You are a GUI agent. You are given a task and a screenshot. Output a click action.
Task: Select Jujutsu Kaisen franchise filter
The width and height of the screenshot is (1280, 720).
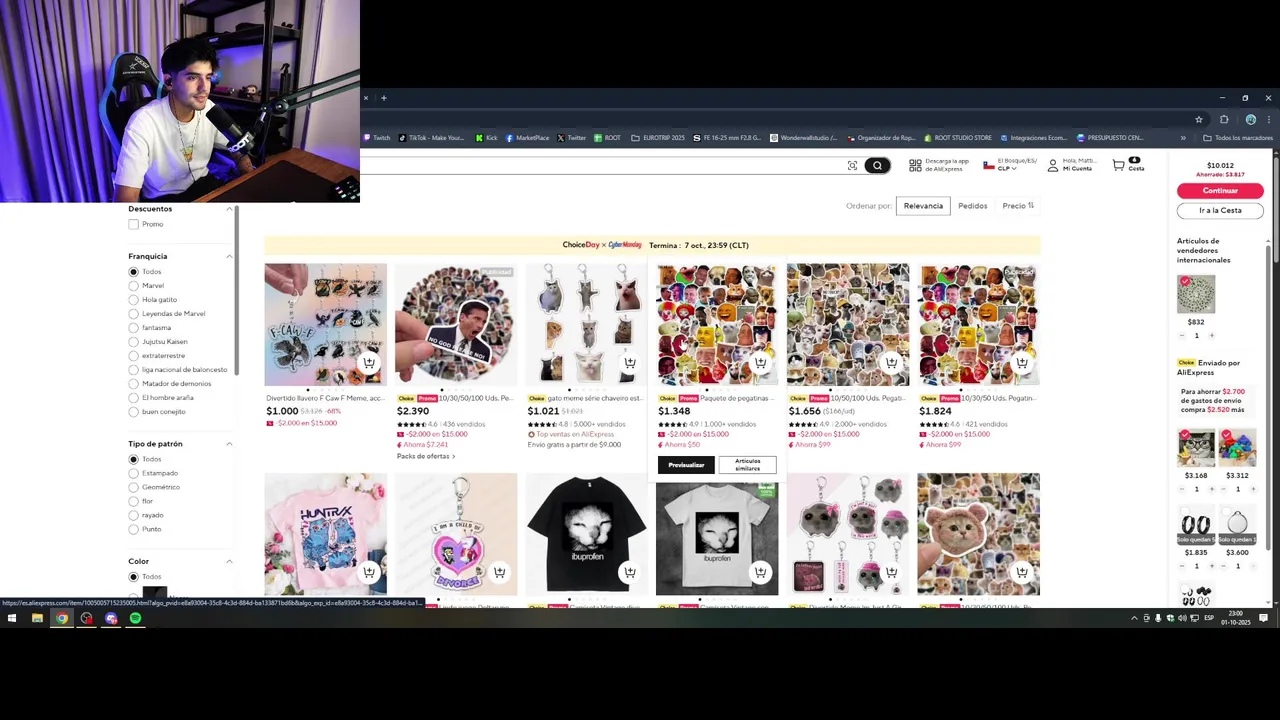pyautogui.click(x=133, y=342)
